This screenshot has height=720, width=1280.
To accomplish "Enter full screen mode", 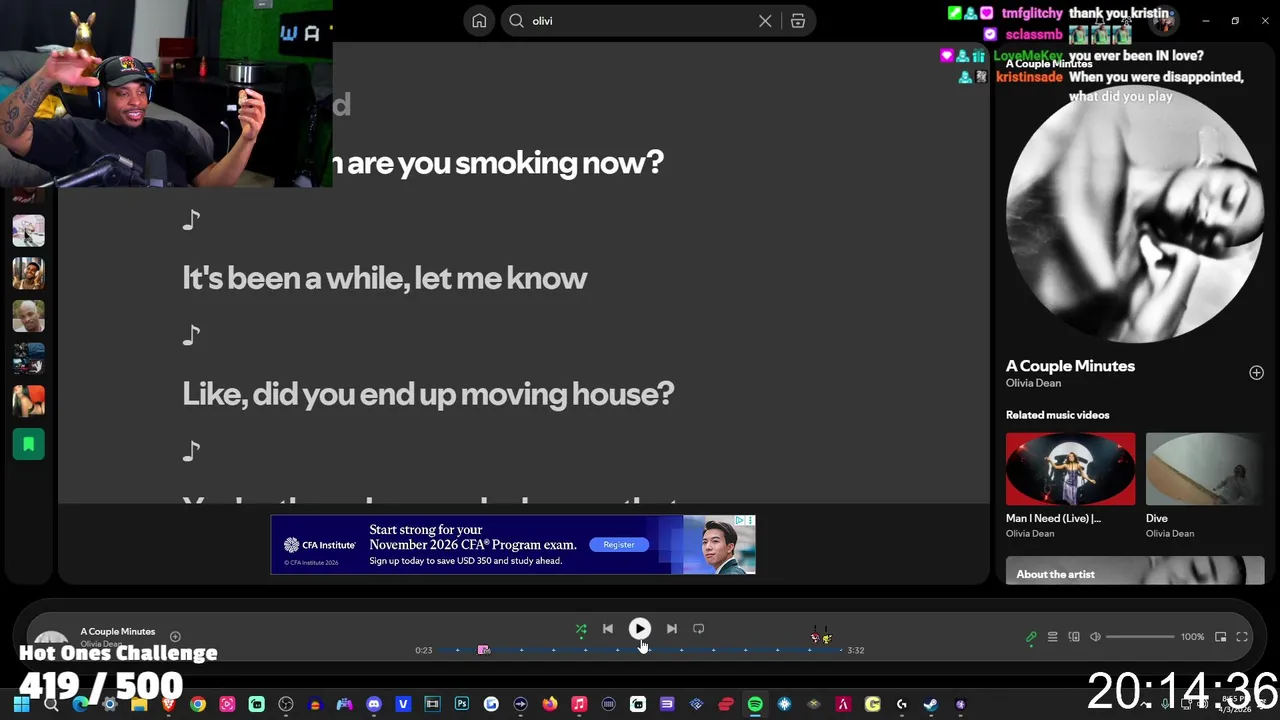I will tap(1242, 637).
